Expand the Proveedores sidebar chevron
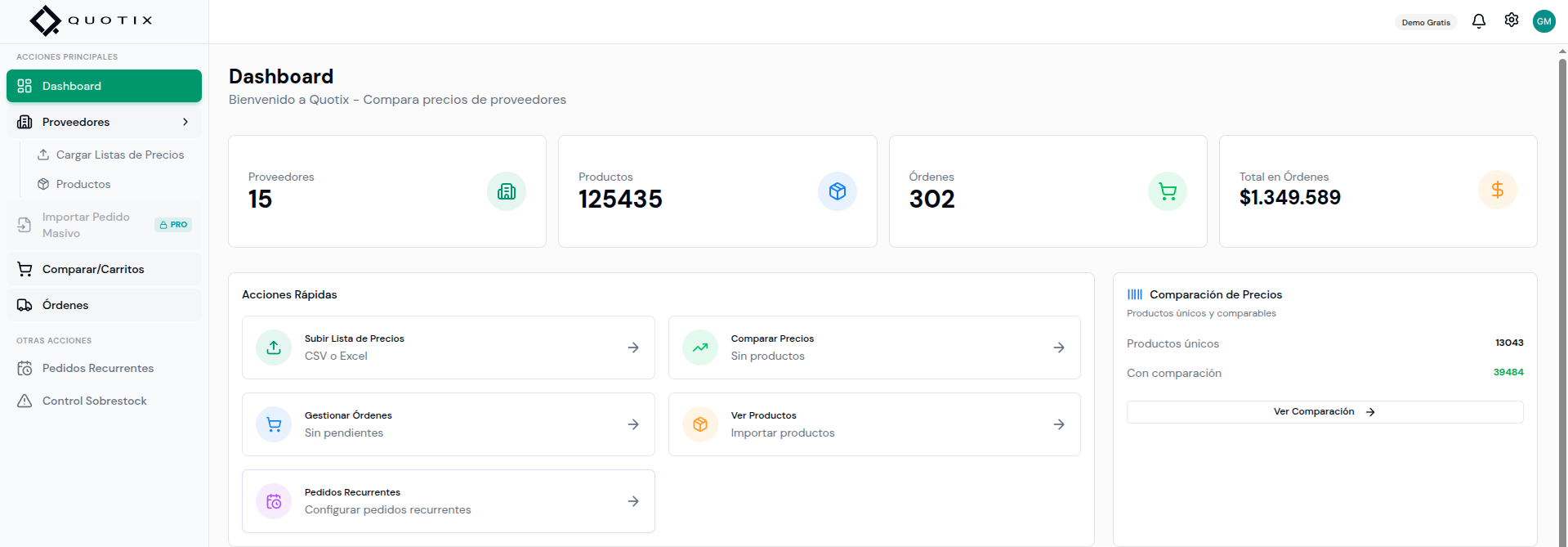Screen dimensions: 1568x547 click(x=185, y=122)
